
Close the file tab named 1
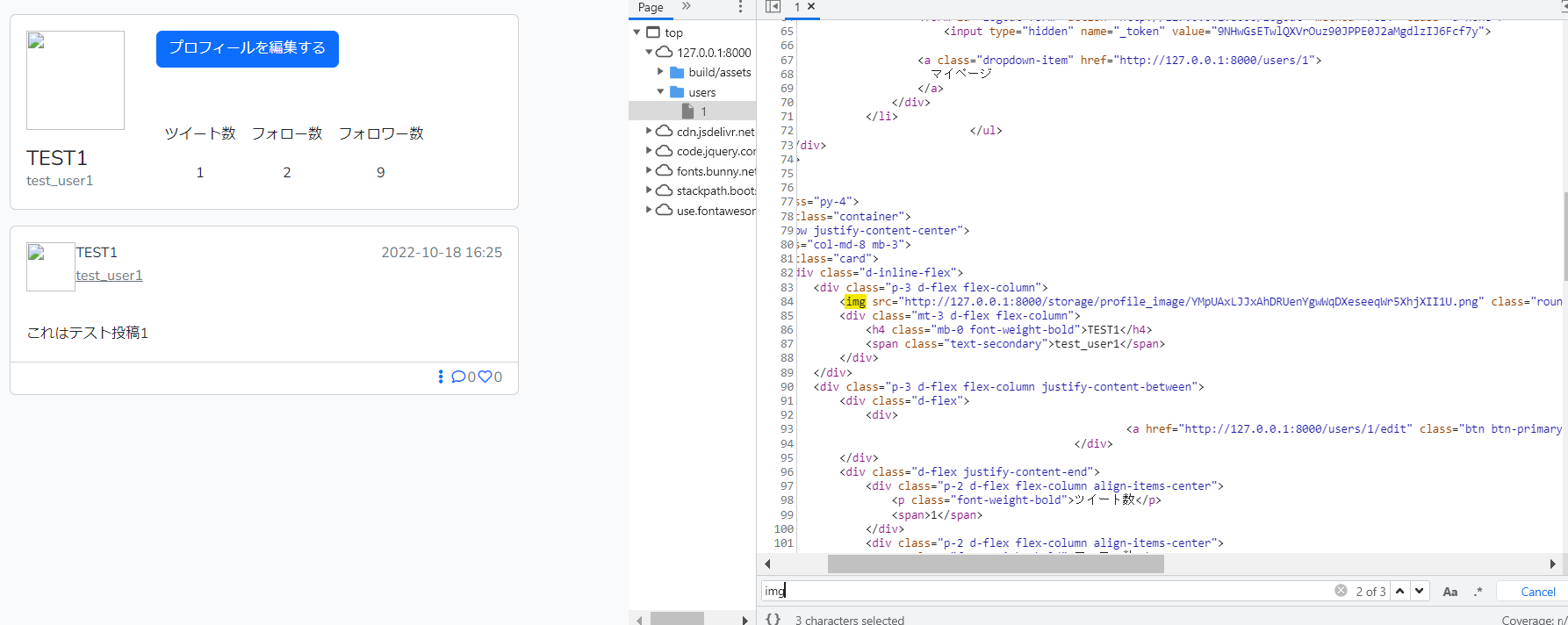(811, 6)
